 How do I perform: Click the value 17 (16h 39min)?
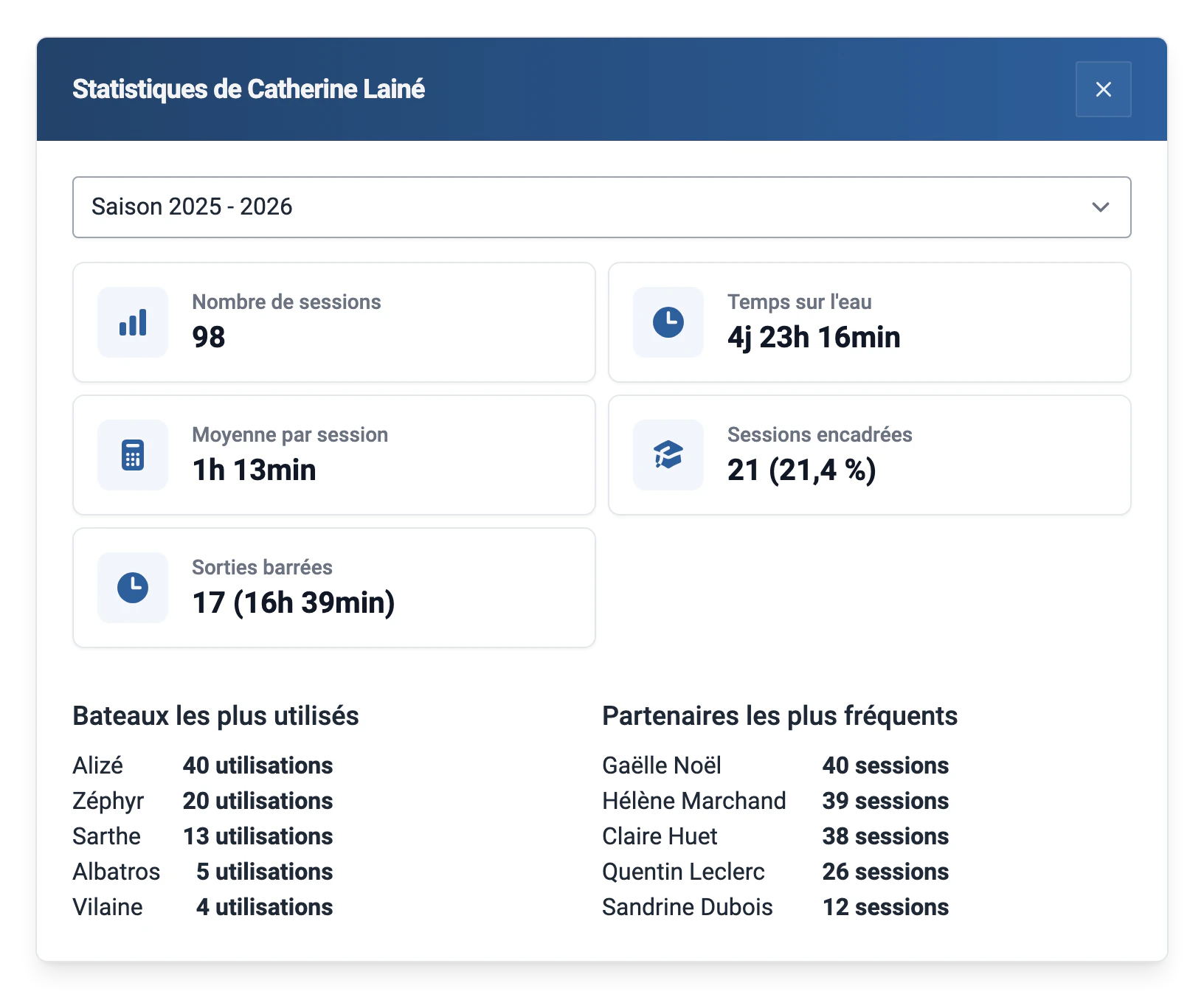click(294, 602)
